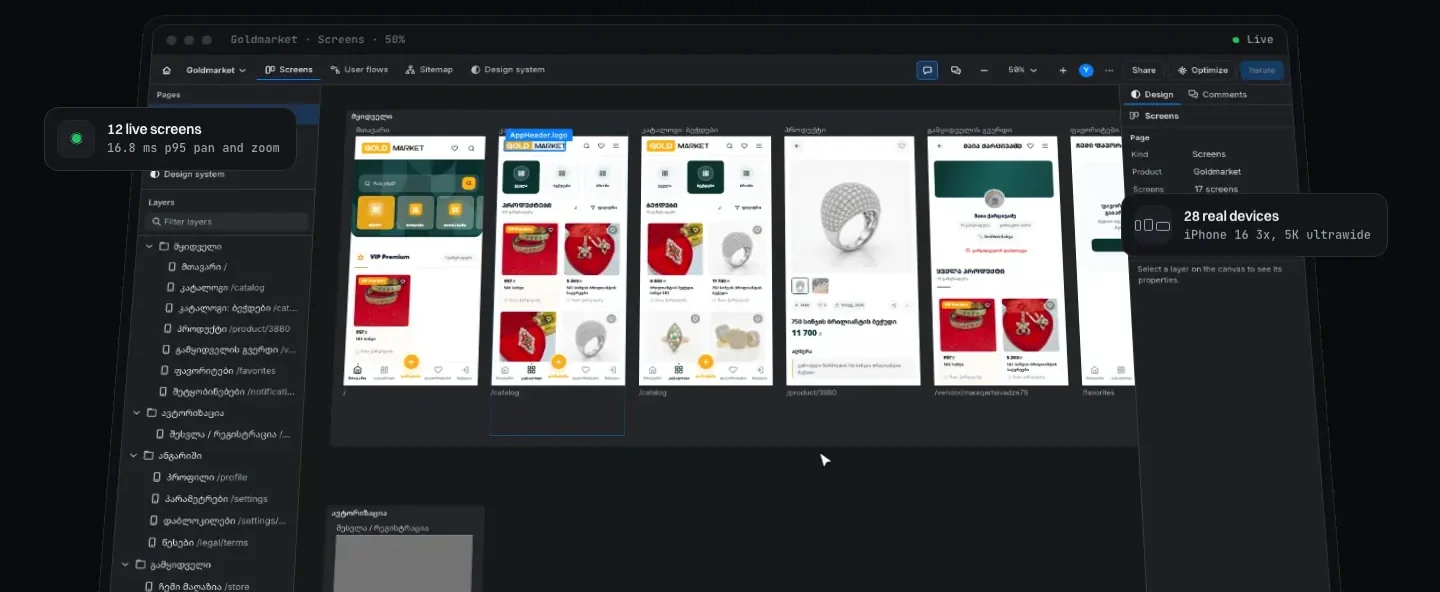This screenshot has height=592, width=1440.
Task: Click the AppHeader.logo selection label
Action: 539,134
